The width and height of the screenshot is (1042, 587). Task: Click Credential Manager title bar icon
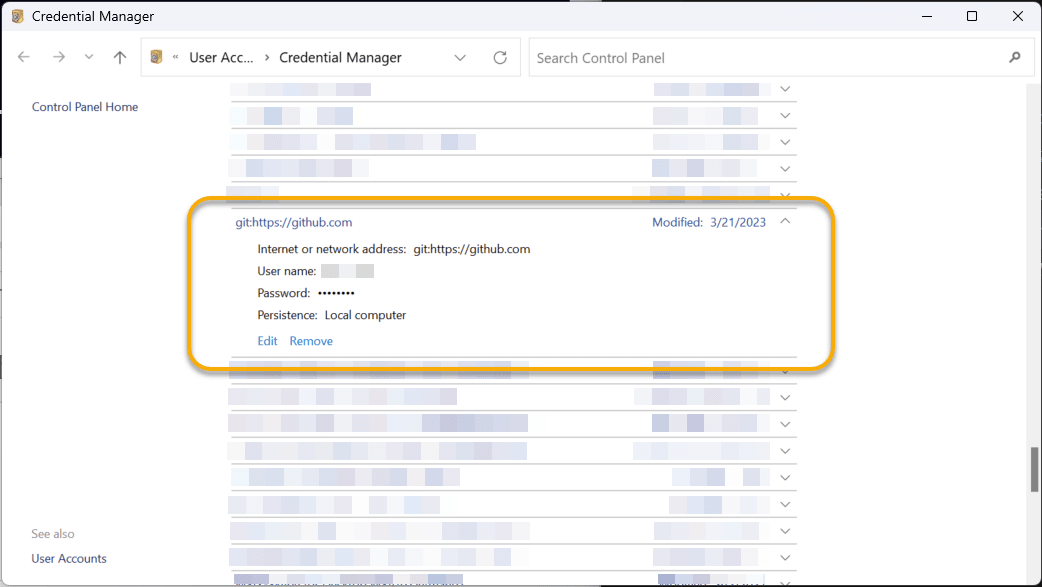17,16
